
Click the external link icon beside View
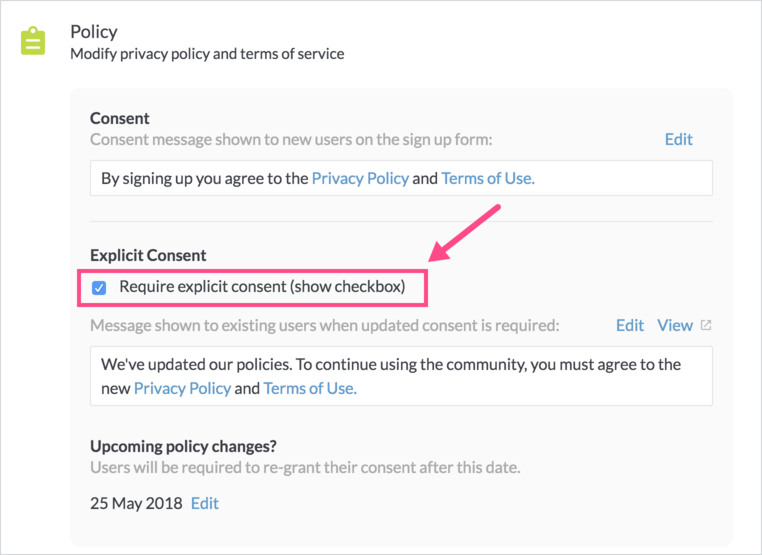(706, 325)
